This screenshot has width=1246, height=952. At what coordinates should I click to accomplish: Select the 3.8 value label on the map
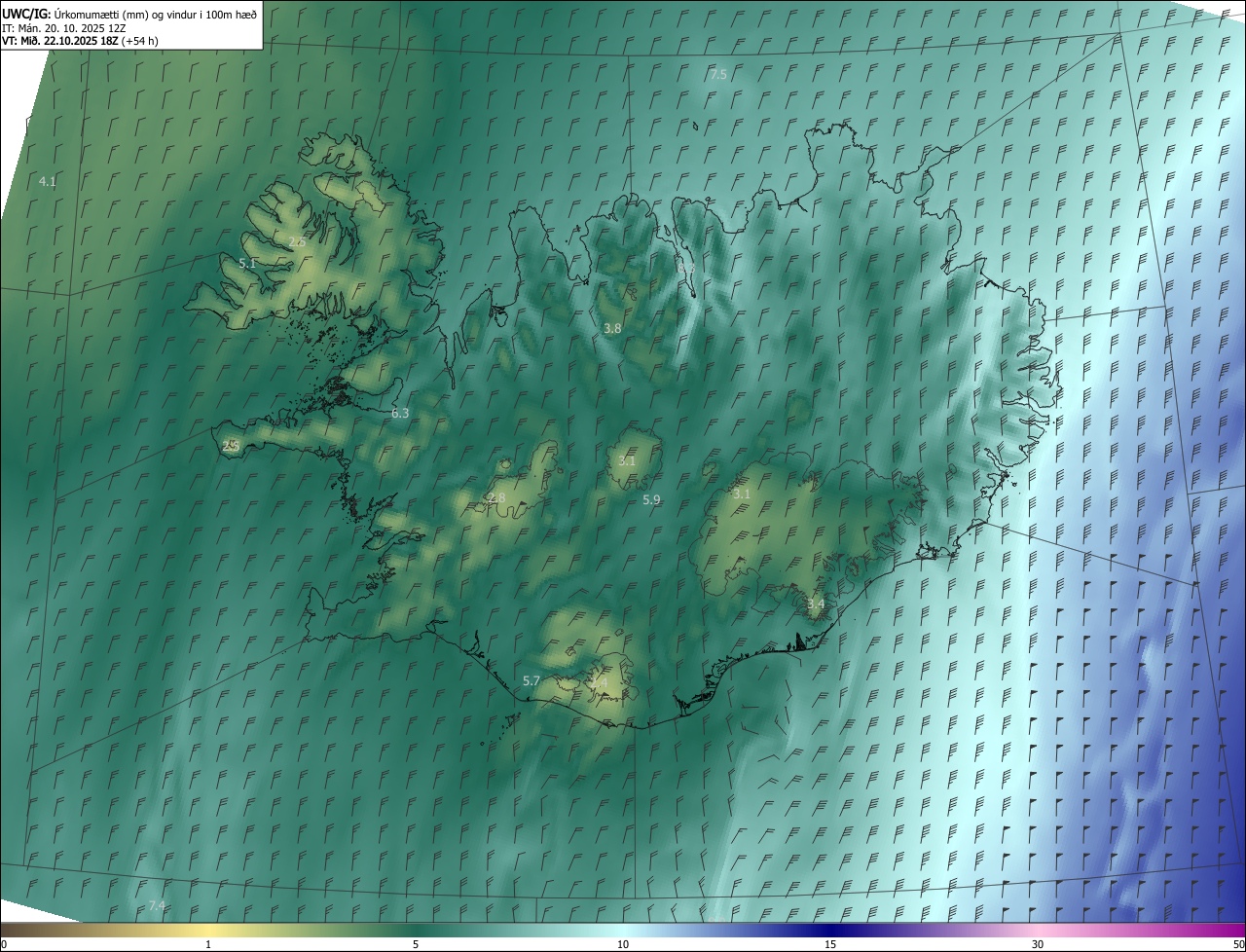click(612, 329)
